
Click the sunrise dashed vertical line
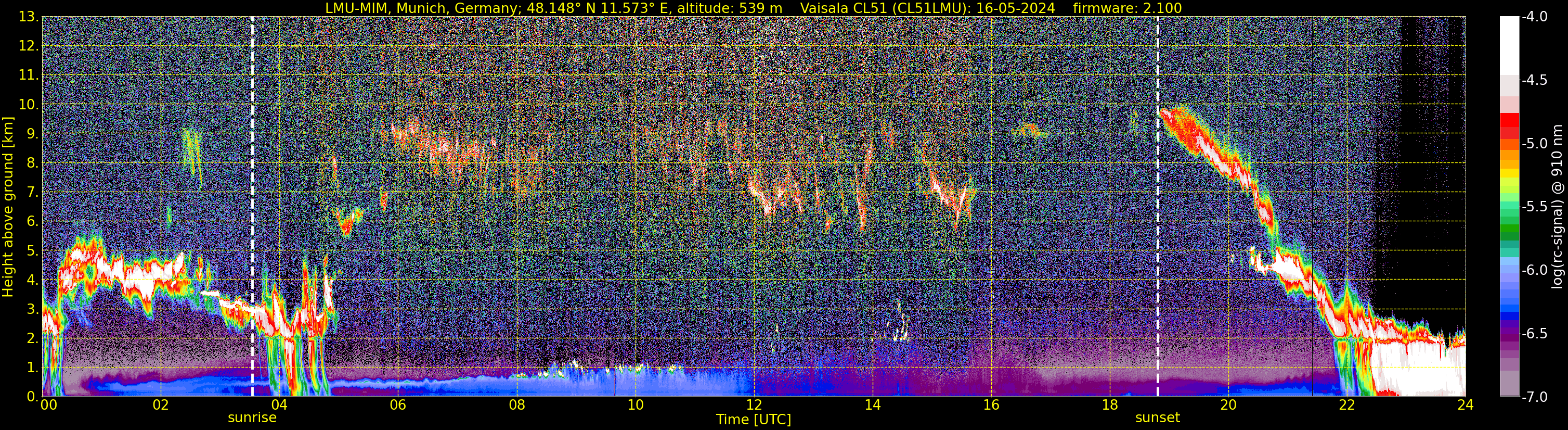pos(252,206)
